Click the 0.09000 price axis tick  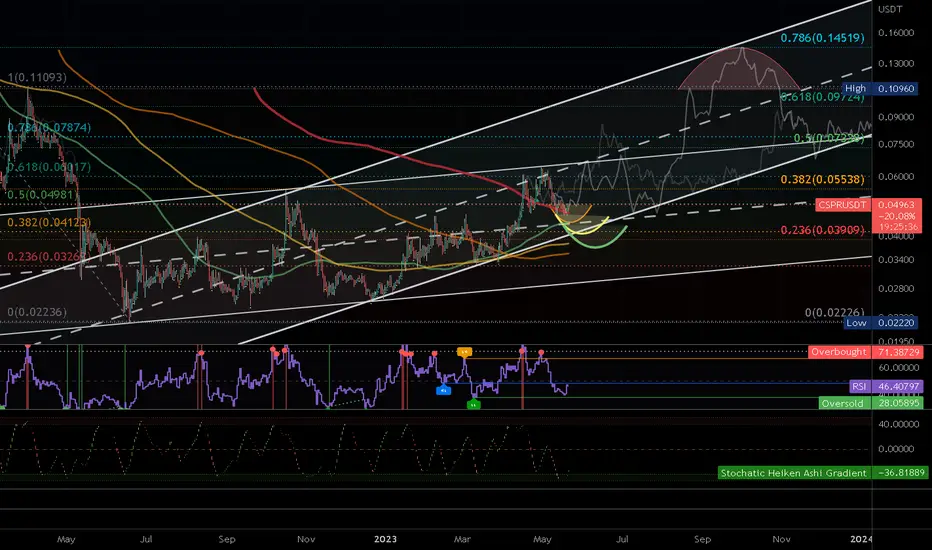pyautogui.click(x=896, y=117)
